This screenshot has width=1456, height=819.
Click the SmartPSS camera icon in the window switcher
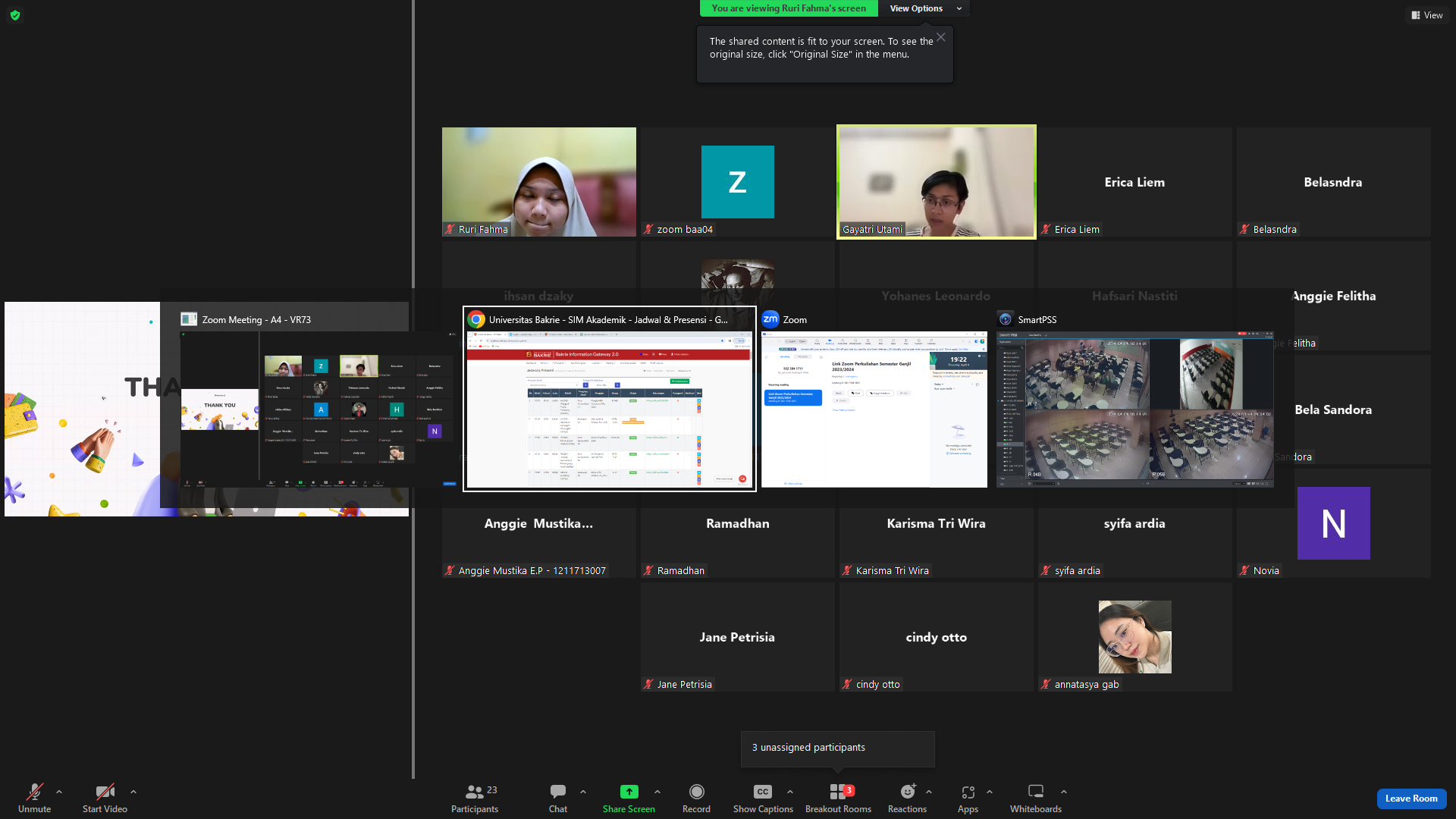coord(1006,319)
